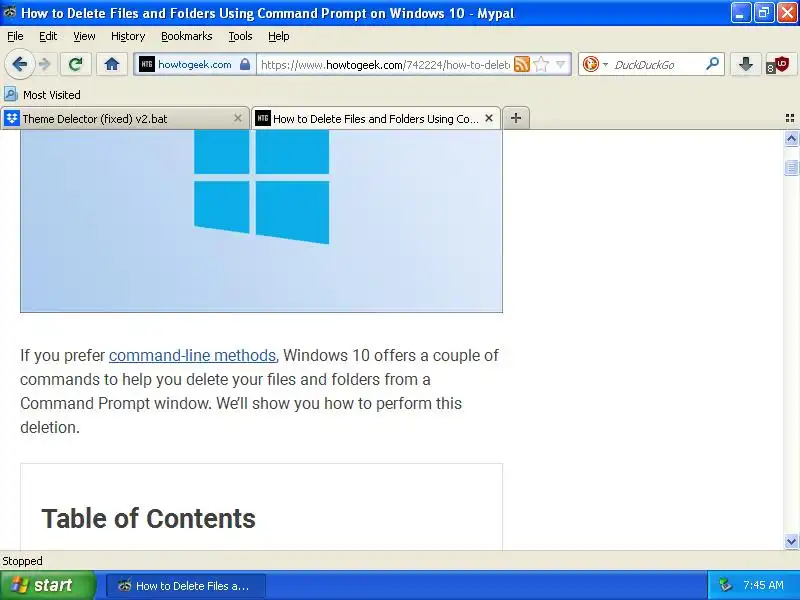Click the Table of Contents heading

148,518
